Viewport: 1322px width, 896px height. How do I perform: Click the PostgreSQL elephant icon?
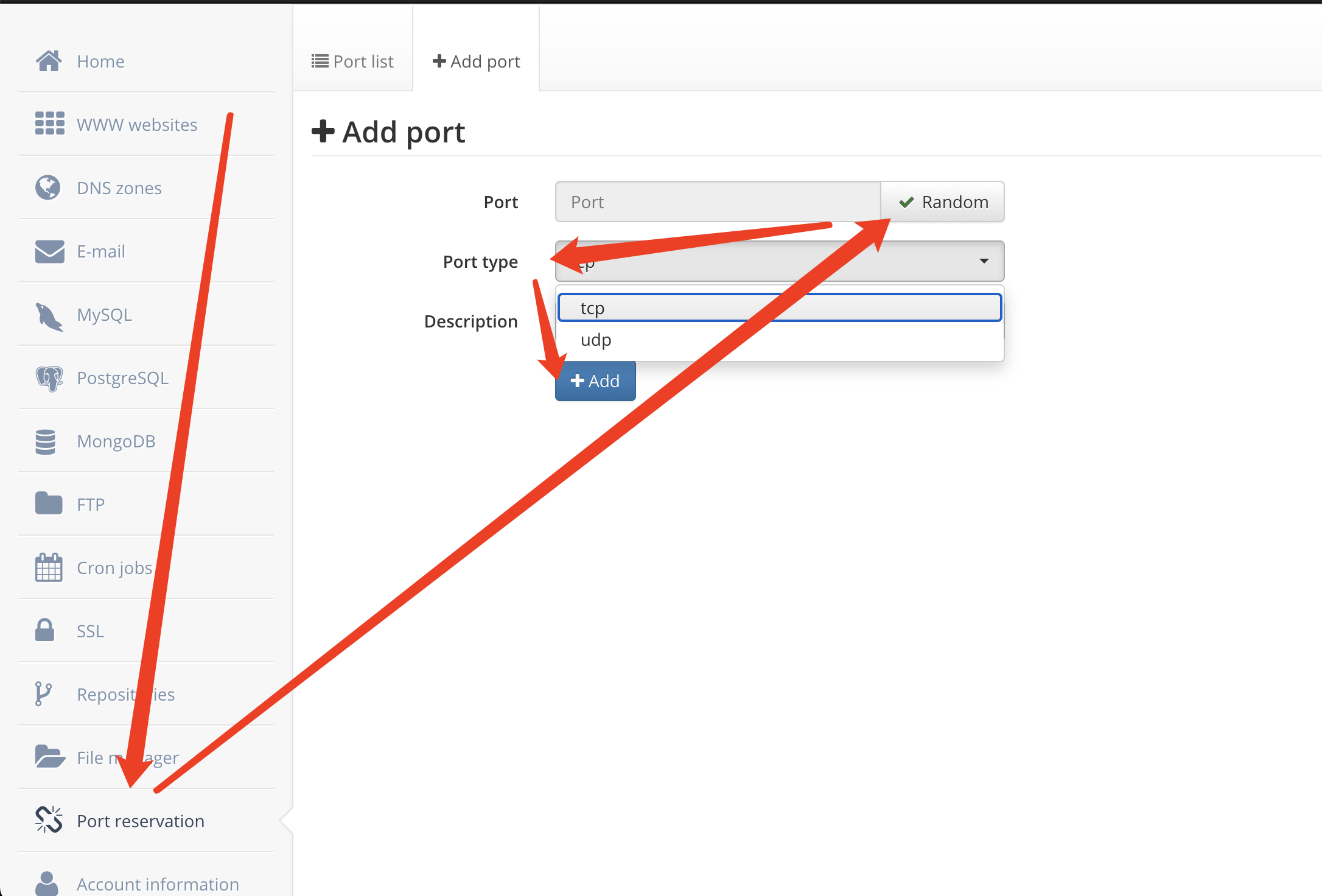click(49, 378)
